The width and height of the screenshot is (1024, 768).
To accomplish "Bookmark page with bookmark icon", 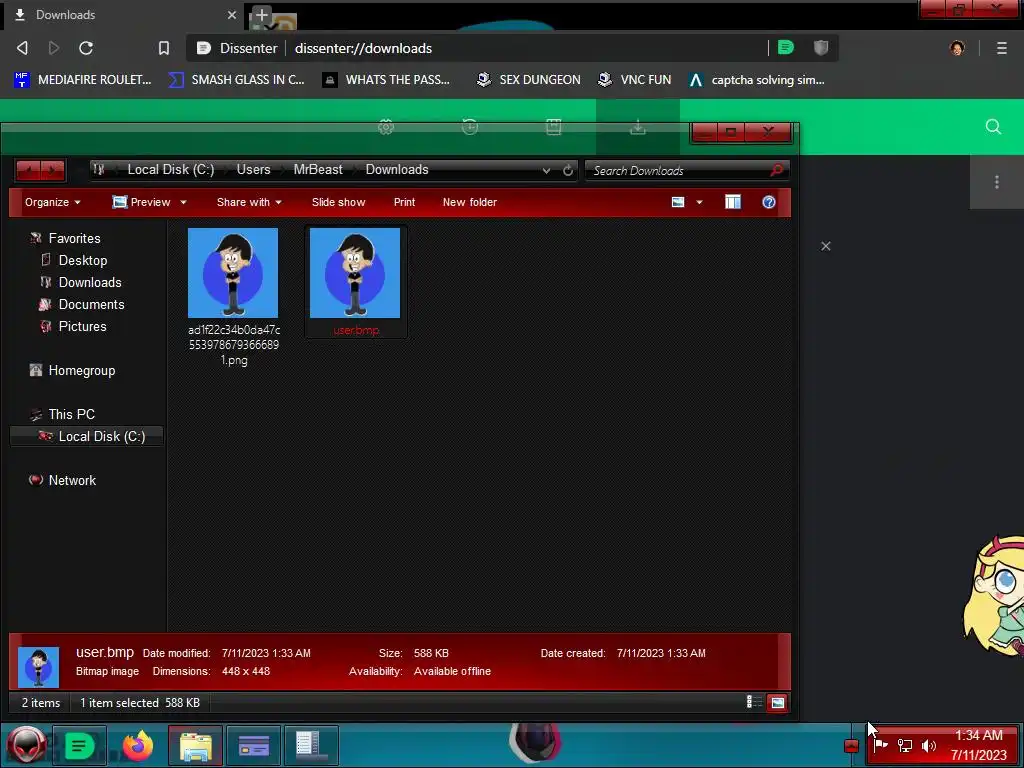I will tap(164, 48).
